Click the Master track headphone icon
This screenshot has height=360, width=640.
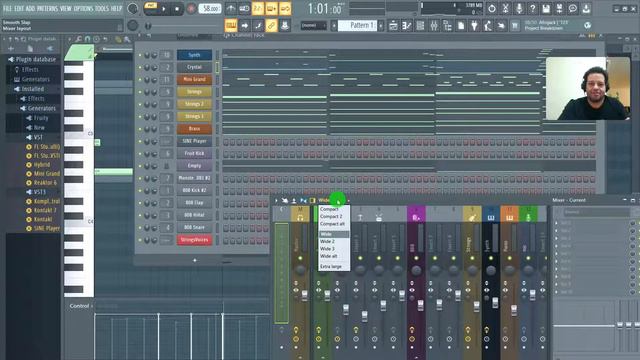coord(300,218)
